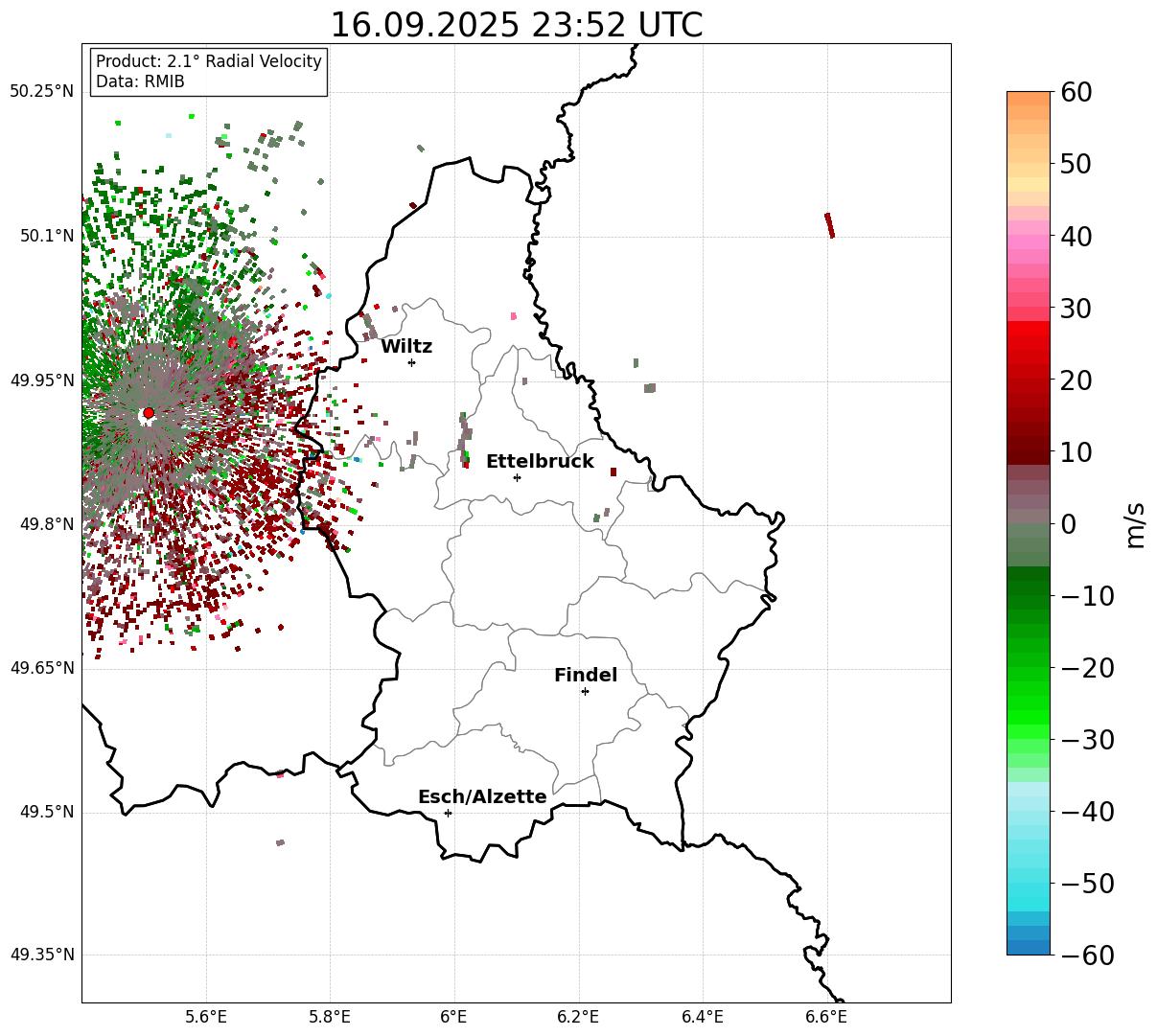The width and height of the screenshot is (1157, 1036).
Task: Click the 50.1°N latitude label
Action: [x=46, y=236]
